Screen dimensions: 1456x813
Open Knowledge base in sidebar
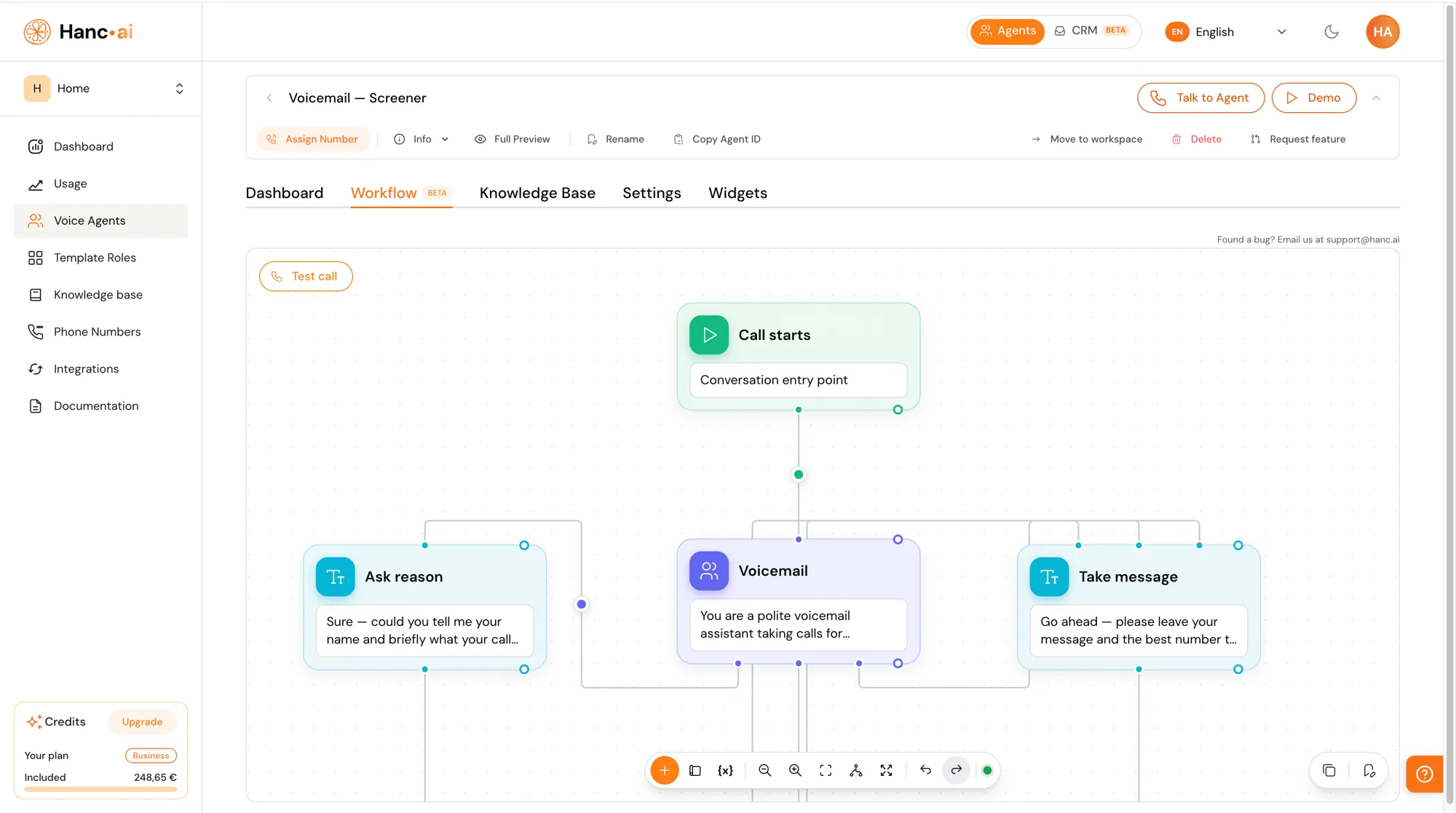[x=100, y=295]
